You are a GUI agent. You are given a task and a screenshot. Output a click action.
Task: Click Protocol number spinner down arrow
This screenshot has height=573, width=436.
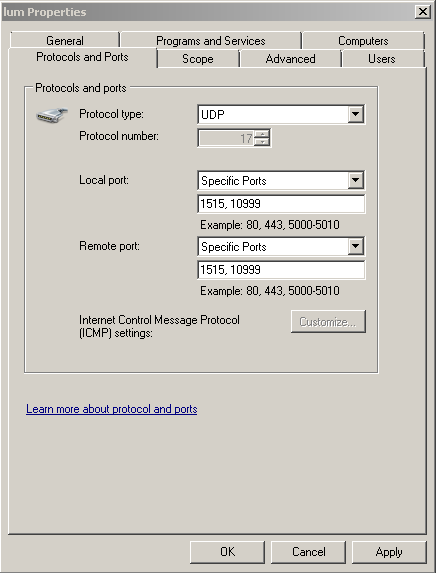(262, 142)
